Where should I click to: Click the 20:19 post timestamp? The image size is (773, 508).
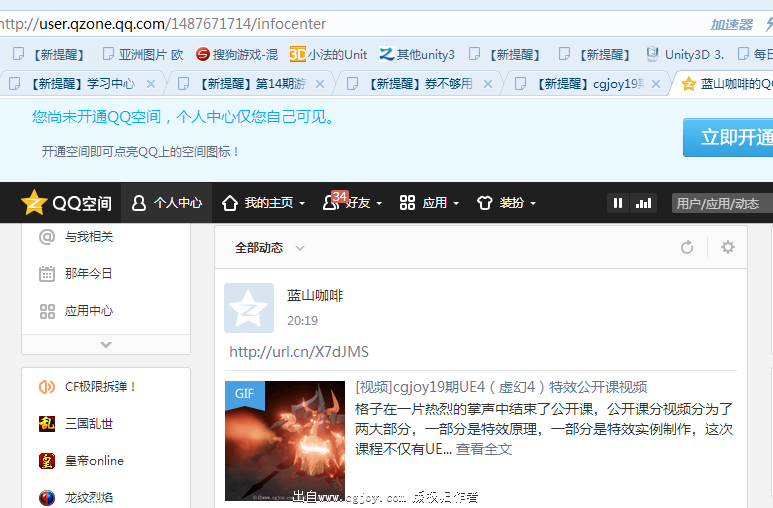coord(302,321)
